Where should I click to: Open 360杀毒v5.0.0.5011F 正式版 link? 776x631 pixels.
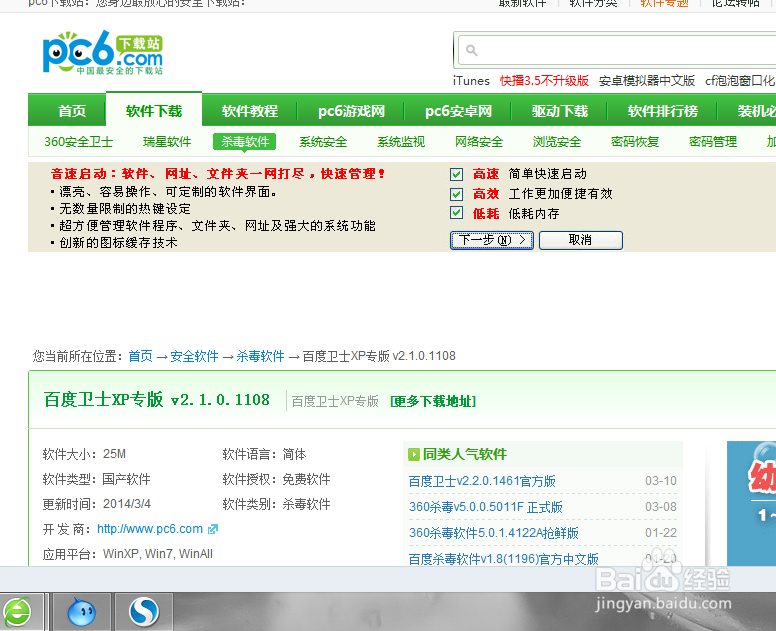coord(485,507)
